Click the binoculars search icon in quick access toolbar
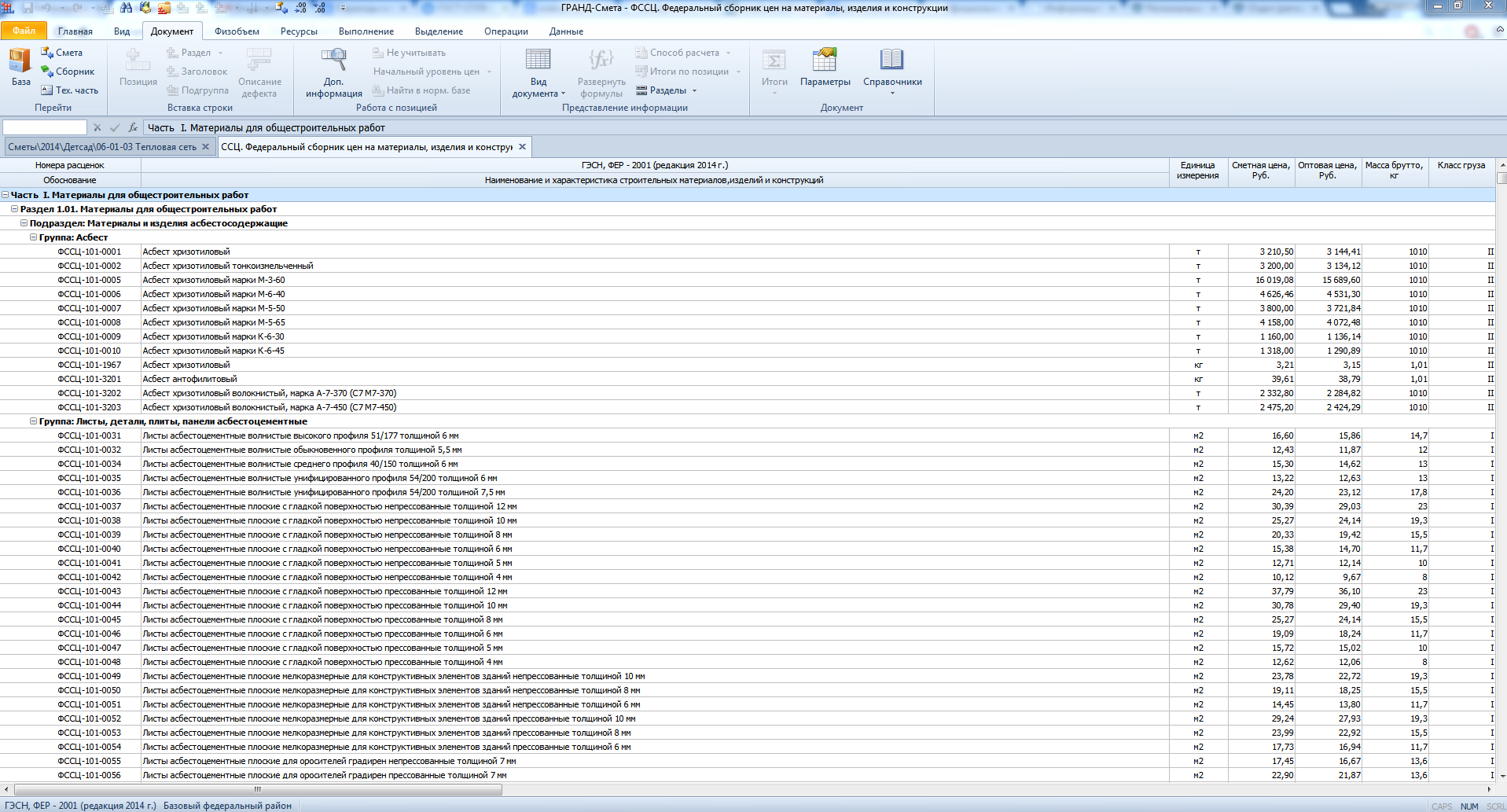1507x812 pixels. coord(126,8)
